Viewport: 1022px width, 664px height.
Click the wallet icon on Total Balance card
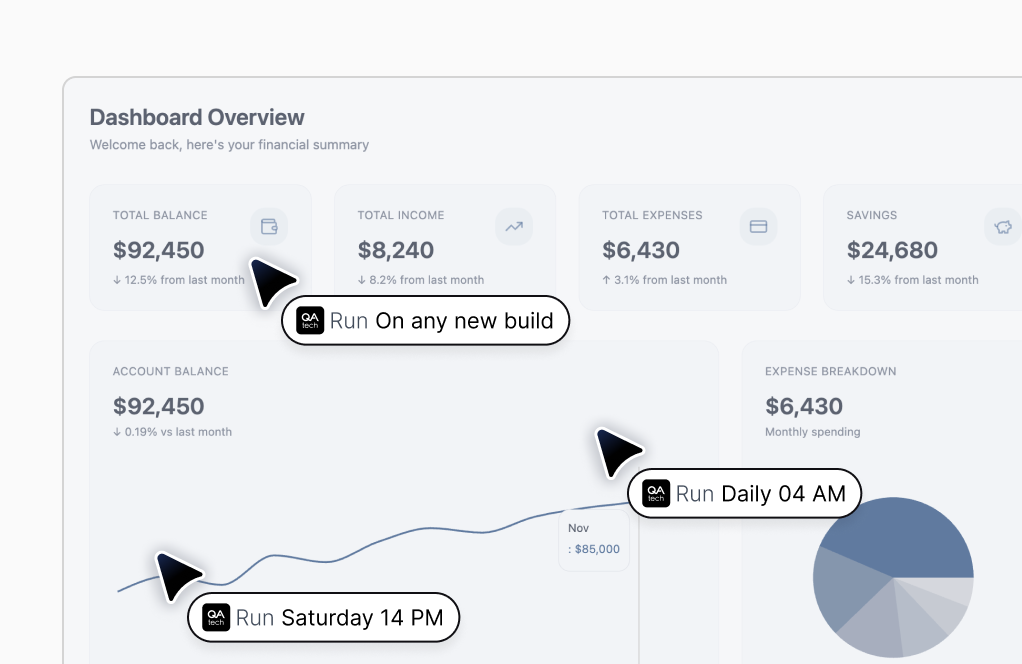(268, 226)
